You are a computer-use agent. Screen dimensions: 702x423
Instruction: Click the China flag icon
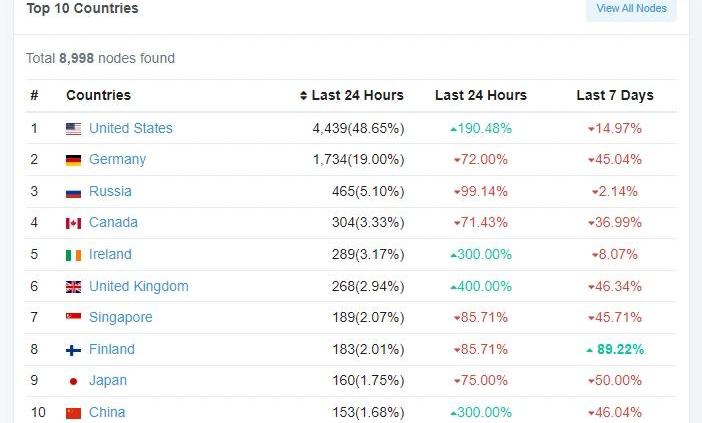(x=73, y=413)
